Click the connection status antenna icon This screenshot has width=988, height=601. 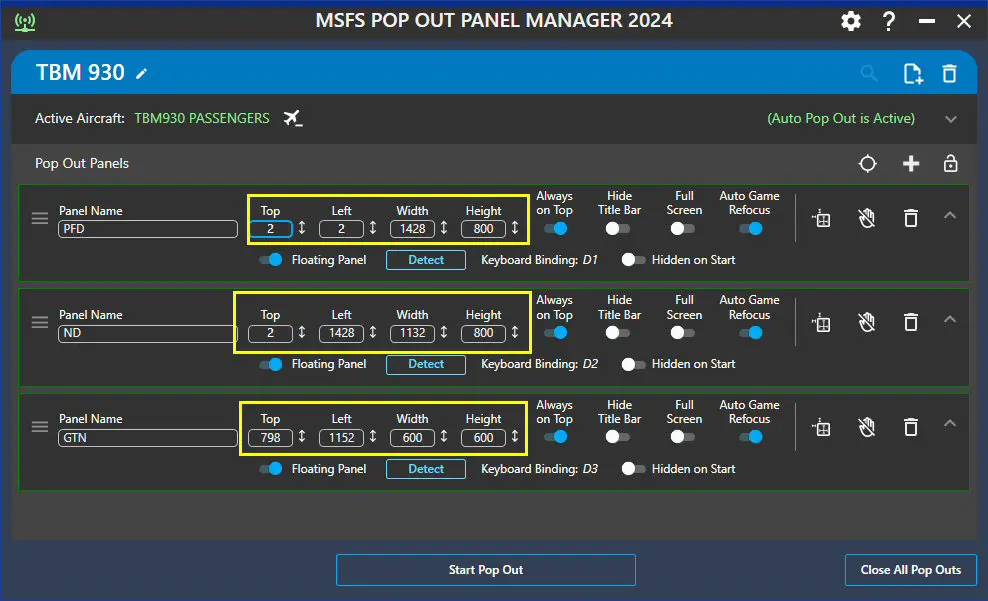coord(25,22)
